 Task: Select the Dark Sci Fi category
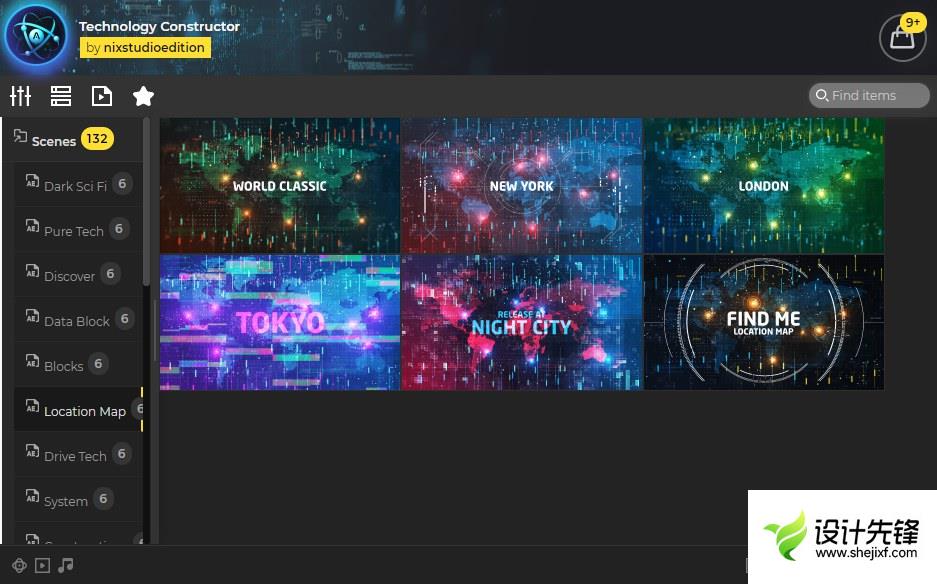tap(75, 186)
